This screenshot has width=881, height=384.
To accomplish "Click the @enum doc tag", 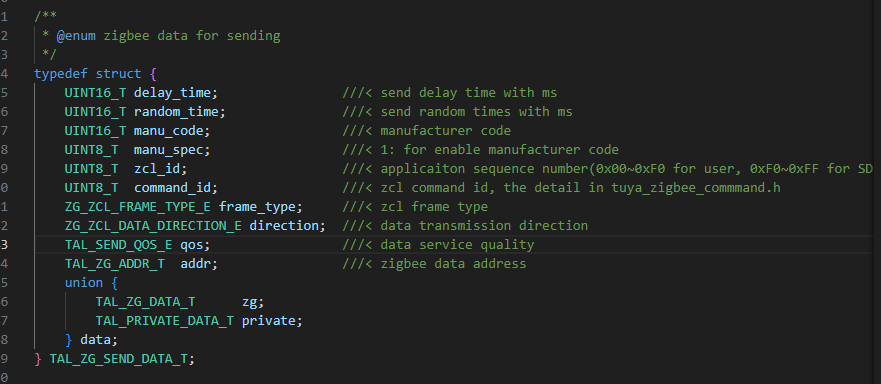I will (x=76, y=36).
